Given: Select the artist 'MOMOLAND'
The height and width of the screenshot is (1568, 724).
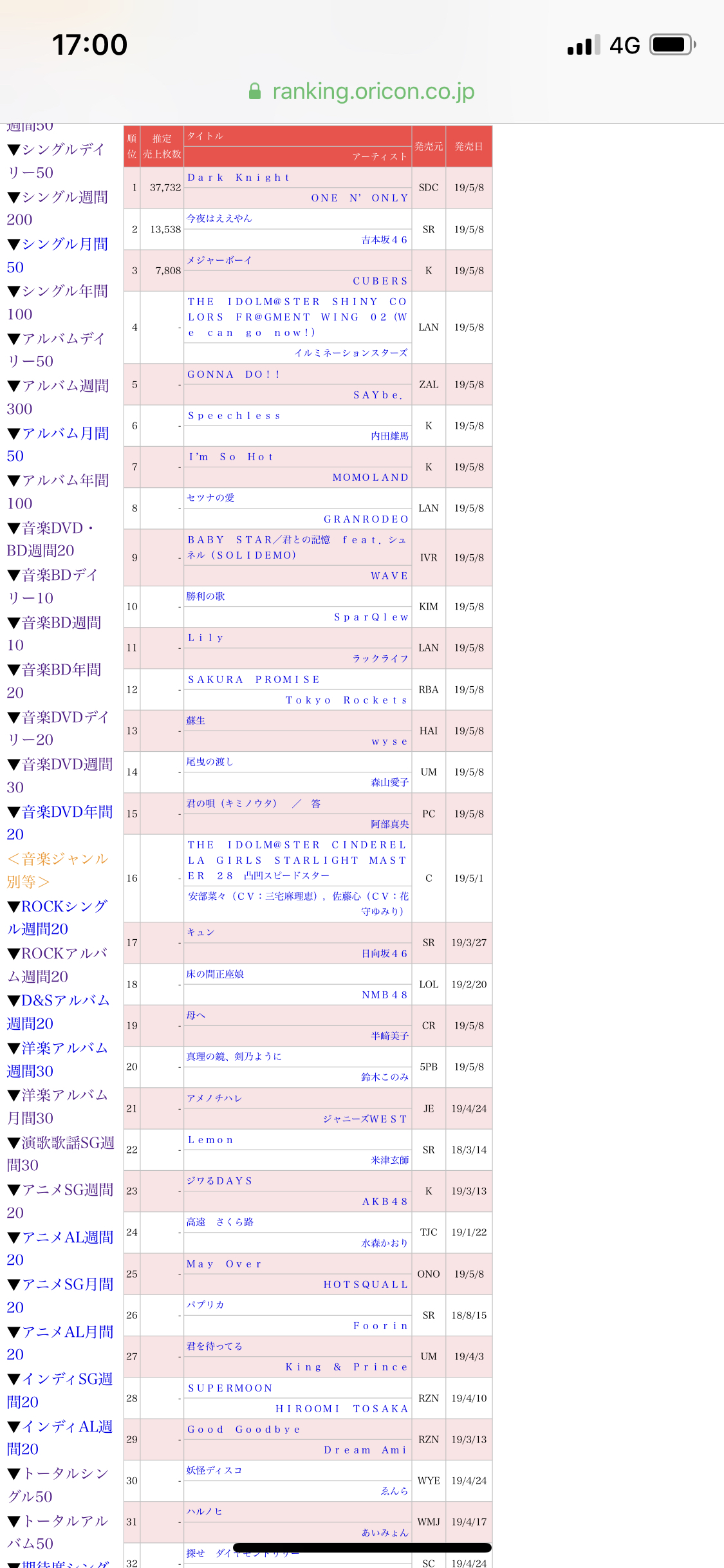Looking at the screenshot, I should (371, 478).
